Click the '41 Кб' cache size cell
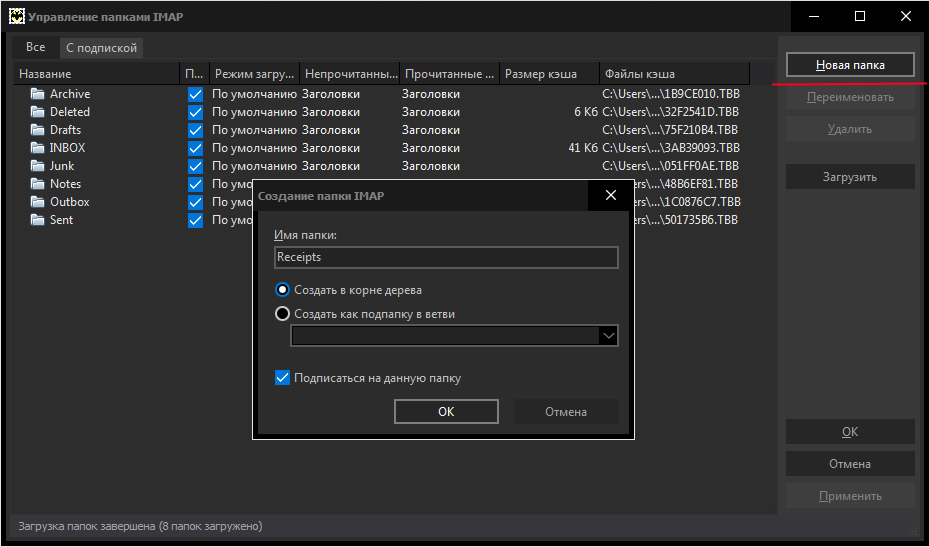 tap(583, 148)
